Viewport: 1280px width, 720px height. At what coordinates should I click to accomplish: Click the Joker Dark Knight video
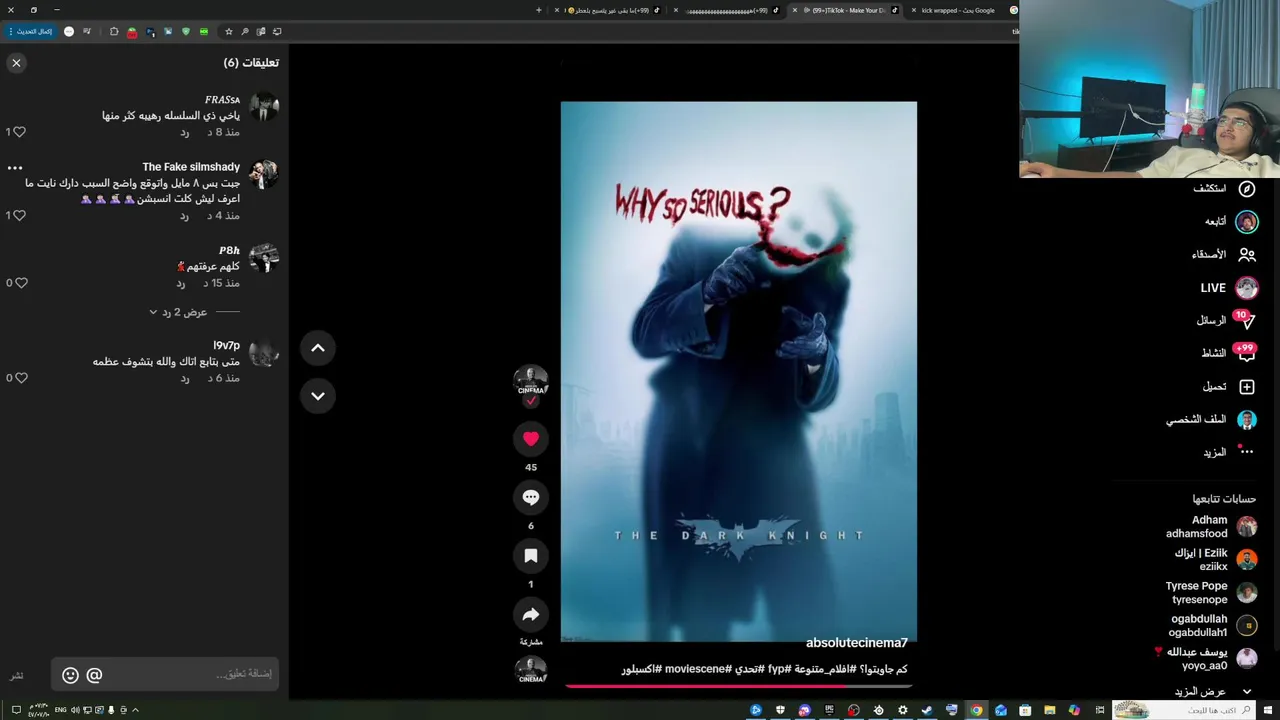pos(738,371)
